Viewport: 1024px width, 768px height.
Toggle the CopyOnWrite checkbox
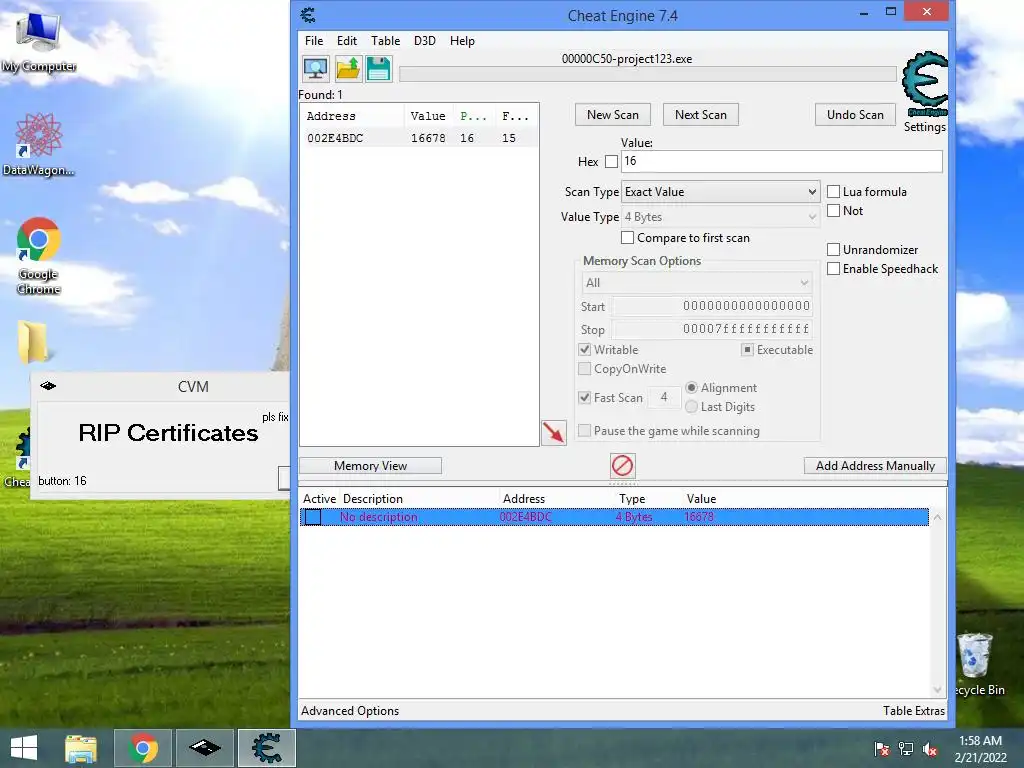(584, 368)
